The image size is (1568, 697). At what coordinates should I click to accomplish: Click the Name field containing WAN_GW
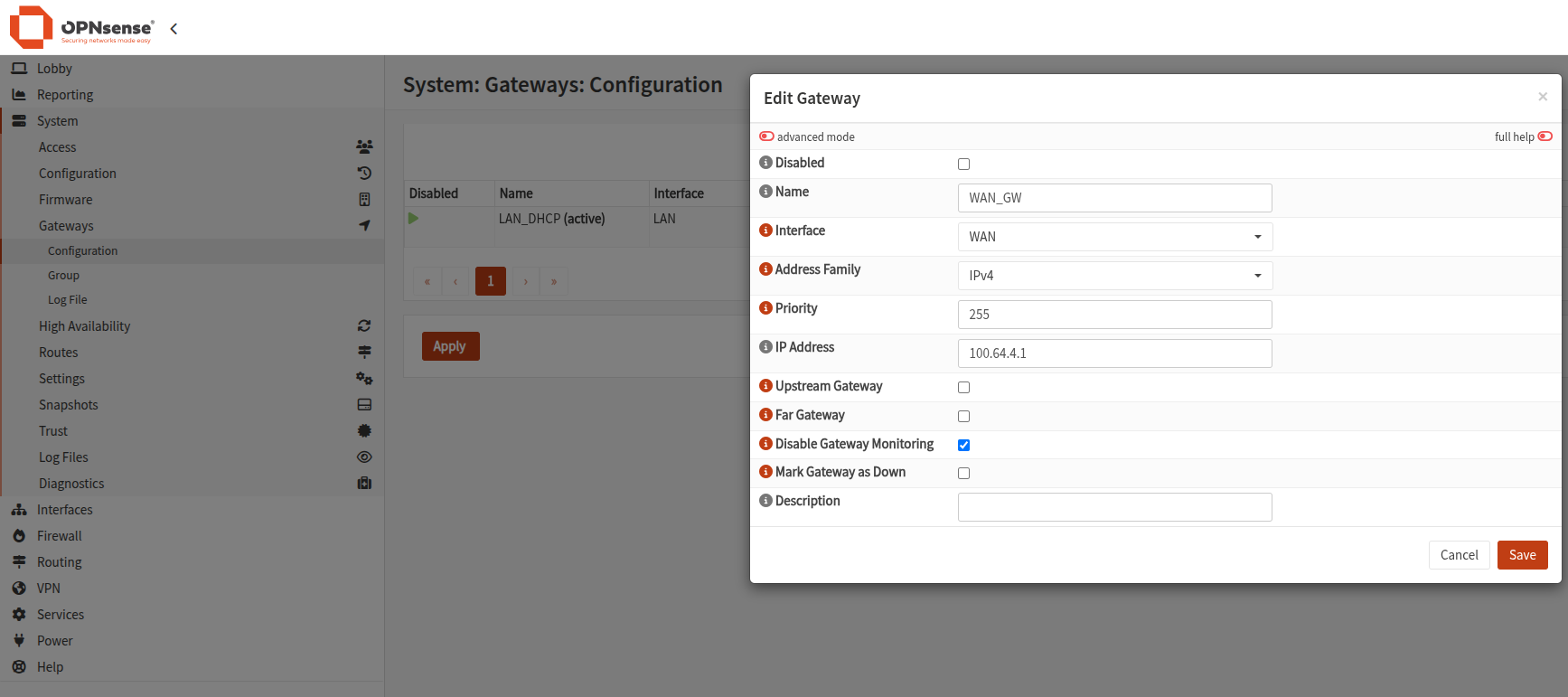(1115, 198)
